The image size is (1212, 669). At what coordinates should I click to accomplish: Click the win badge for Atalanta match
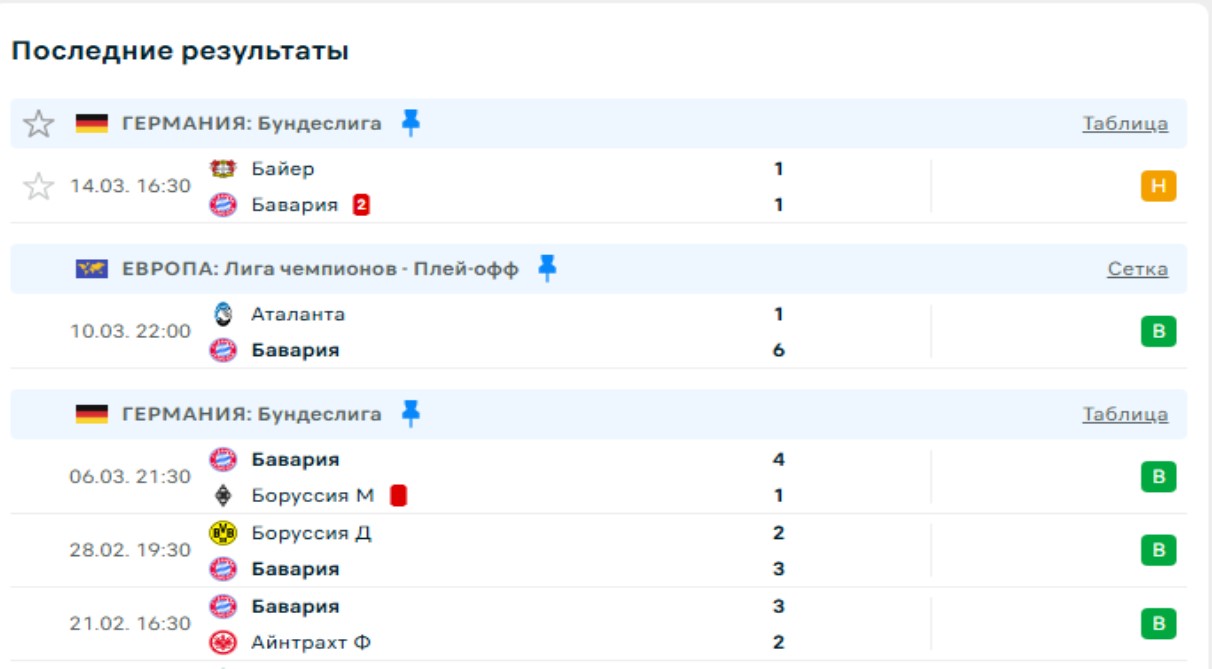coord(1158,331)
